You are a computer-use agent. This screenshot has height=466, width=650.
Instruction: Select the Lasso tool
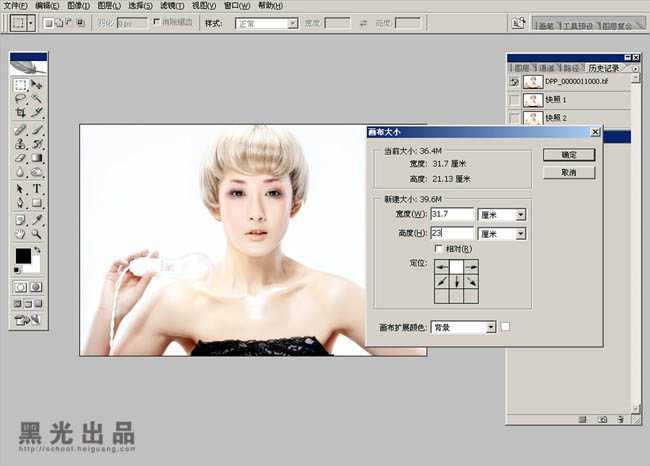20,99
